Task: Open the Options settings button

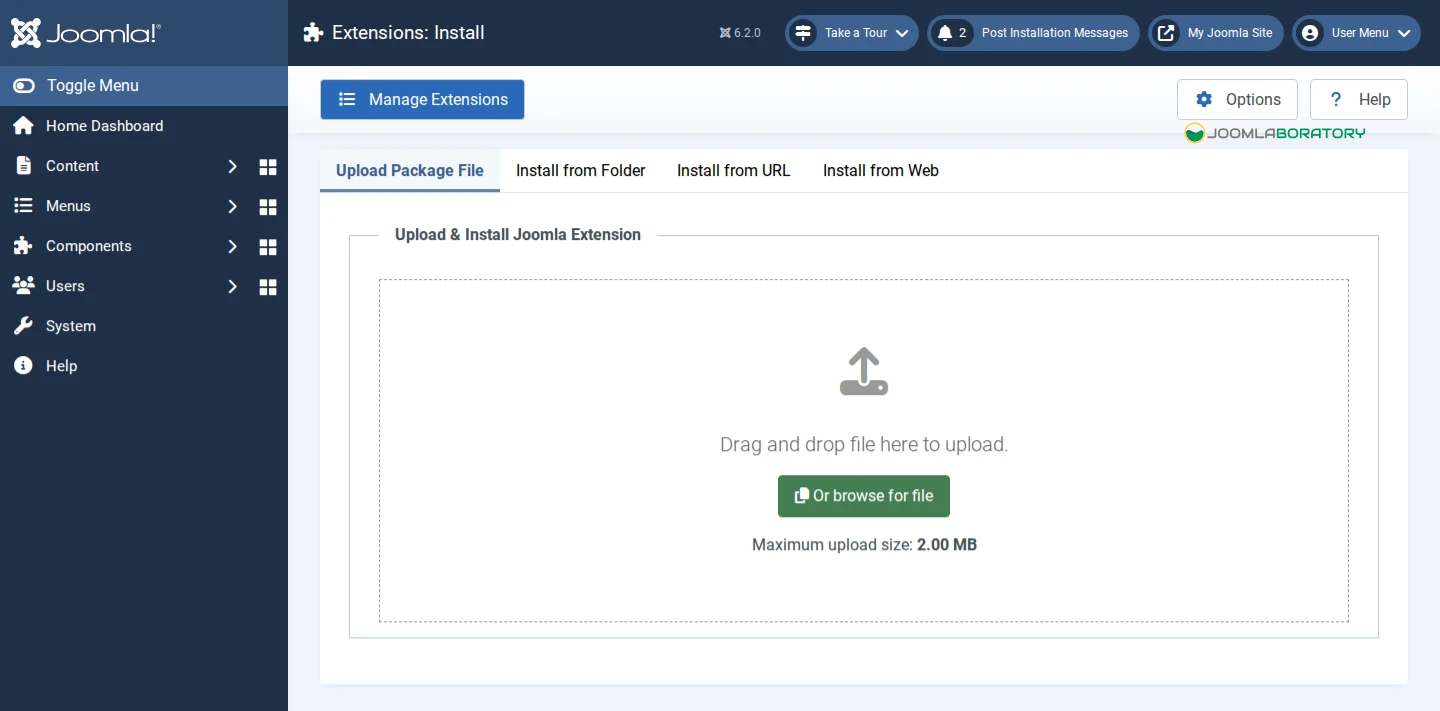Action: (1237, 100)
